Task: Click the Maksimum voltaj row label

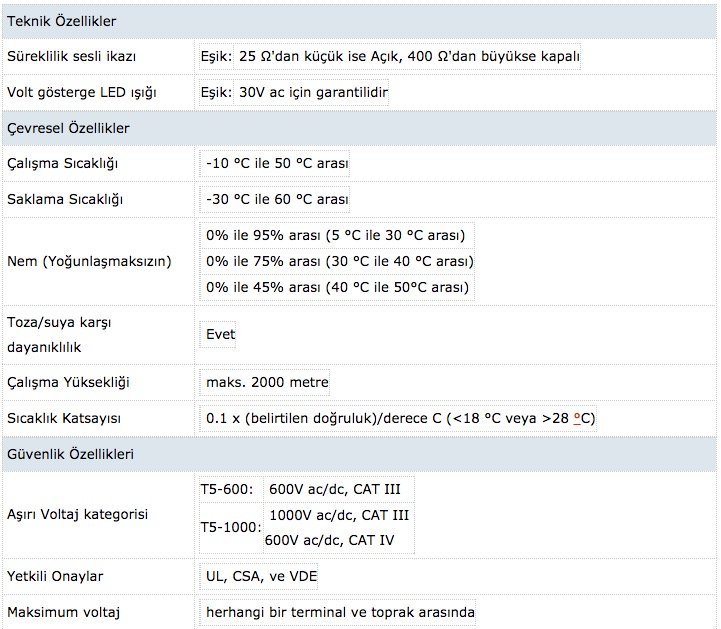Action: click(71, 611)
